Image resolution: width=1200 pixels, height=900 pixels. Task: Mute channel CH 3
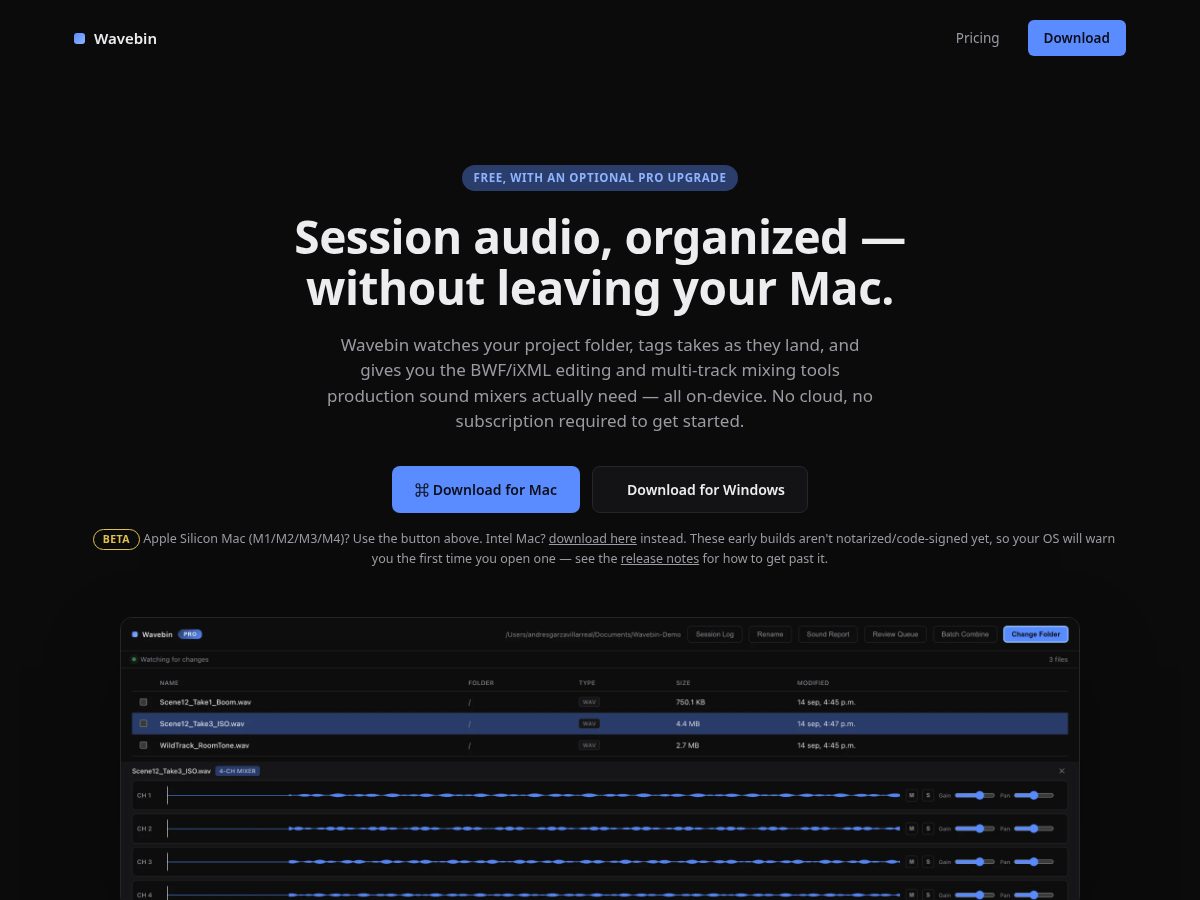[x=911, y=862]
